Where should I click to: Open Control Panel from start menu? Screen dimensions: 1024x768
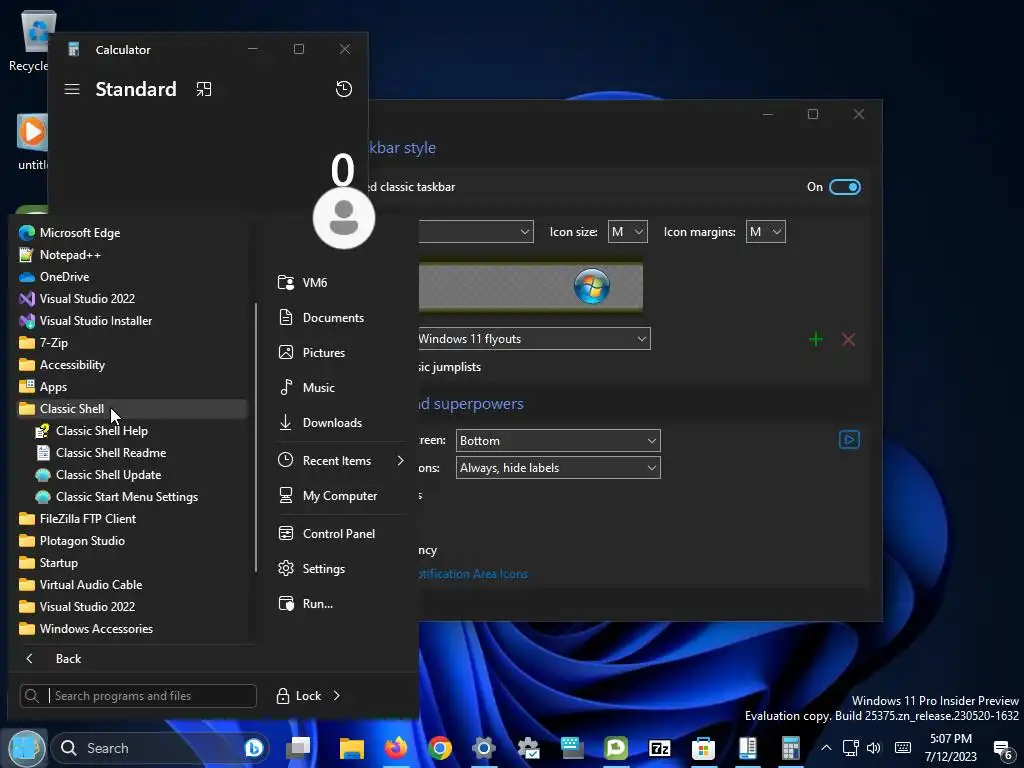(x=325, y=534)
